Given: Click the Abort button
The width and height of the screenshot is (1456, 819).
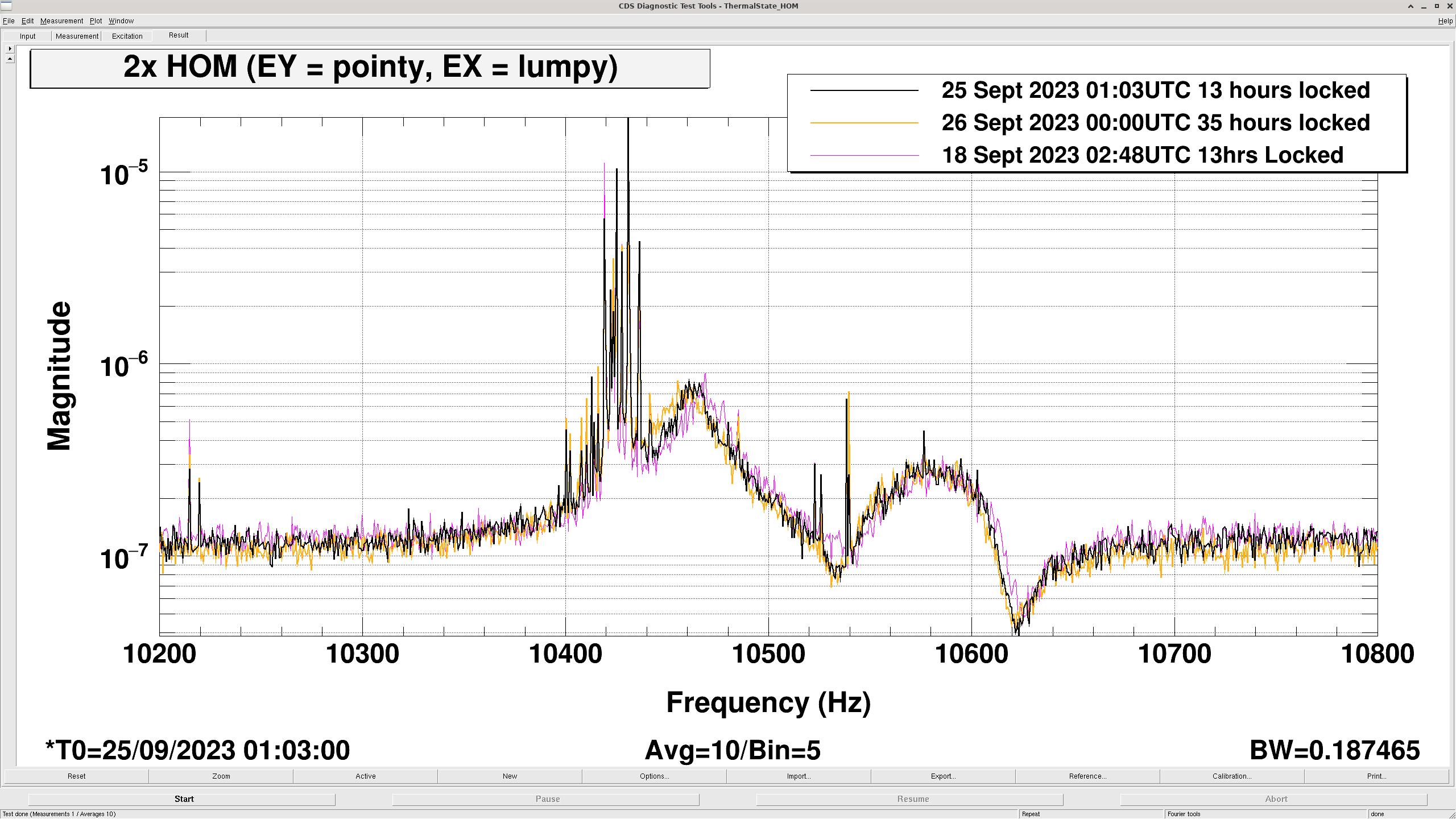Looking at the screenshot, I should coord(1274,799).
